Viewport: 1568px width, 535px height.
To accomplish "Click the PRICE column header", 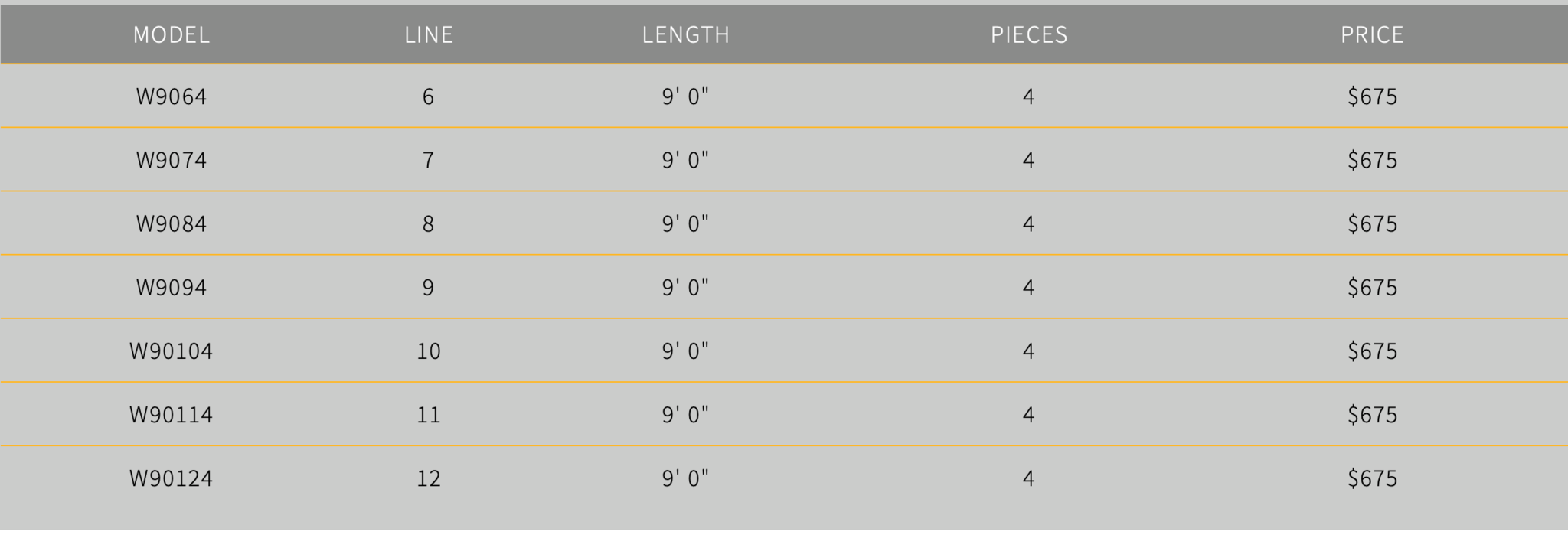I will point(1372,34).
